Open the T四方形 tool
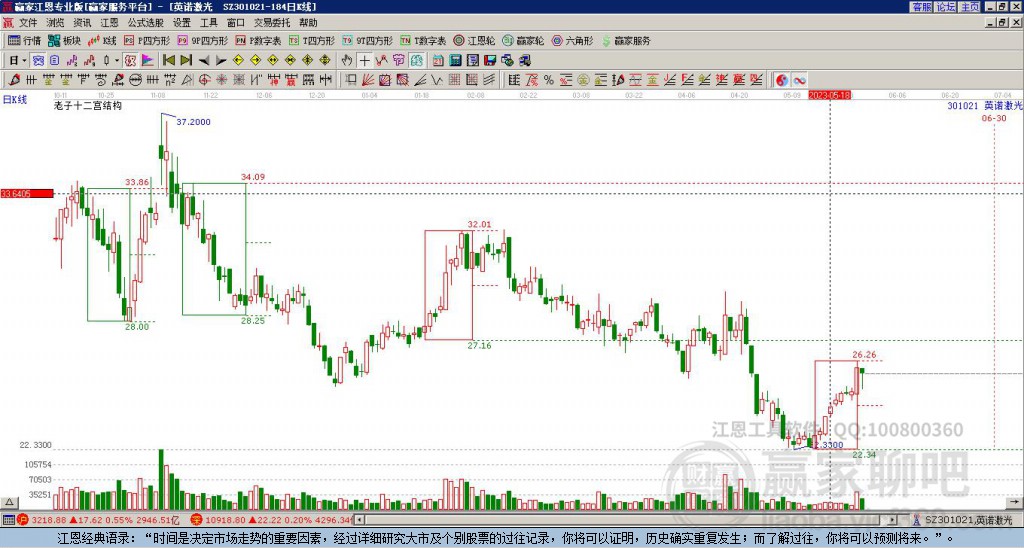 tap(312, 40)
